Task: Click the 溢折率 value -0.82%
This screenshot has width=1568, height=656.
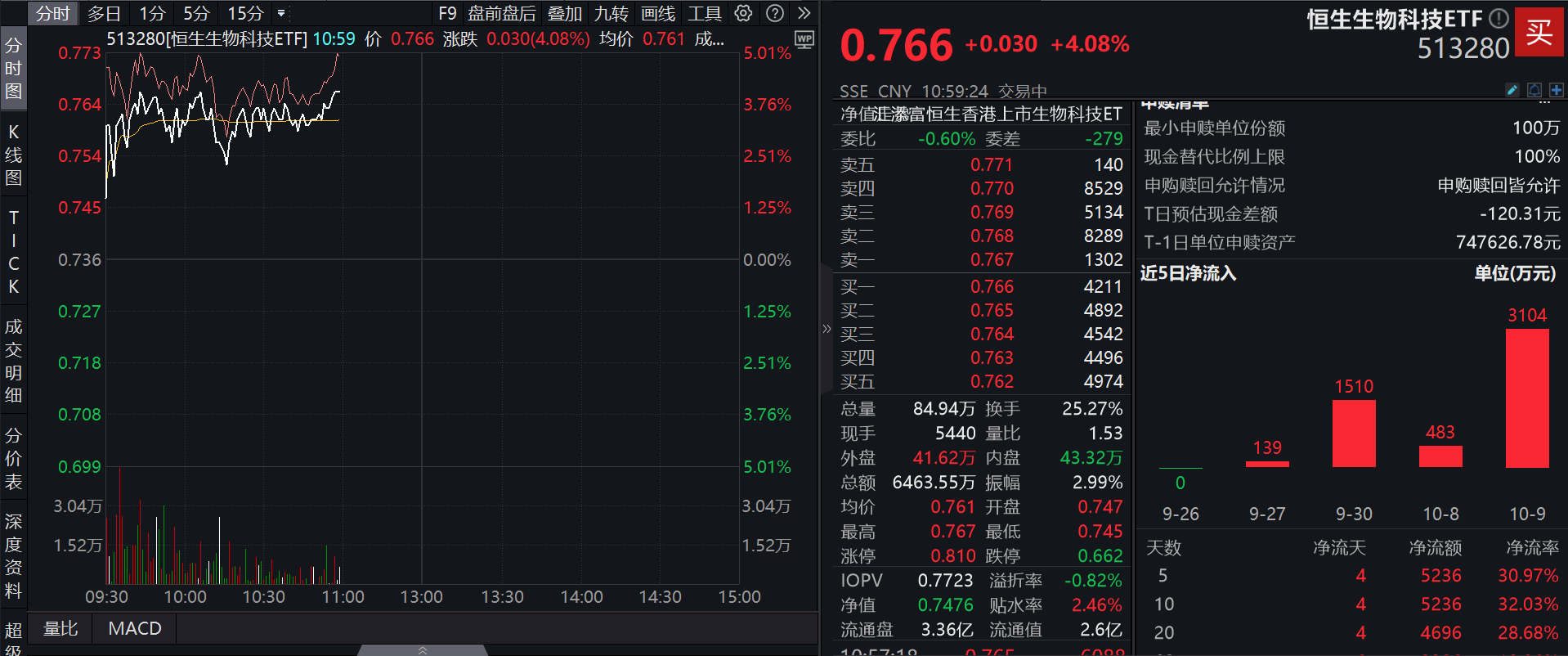Action: [1093, 580]
